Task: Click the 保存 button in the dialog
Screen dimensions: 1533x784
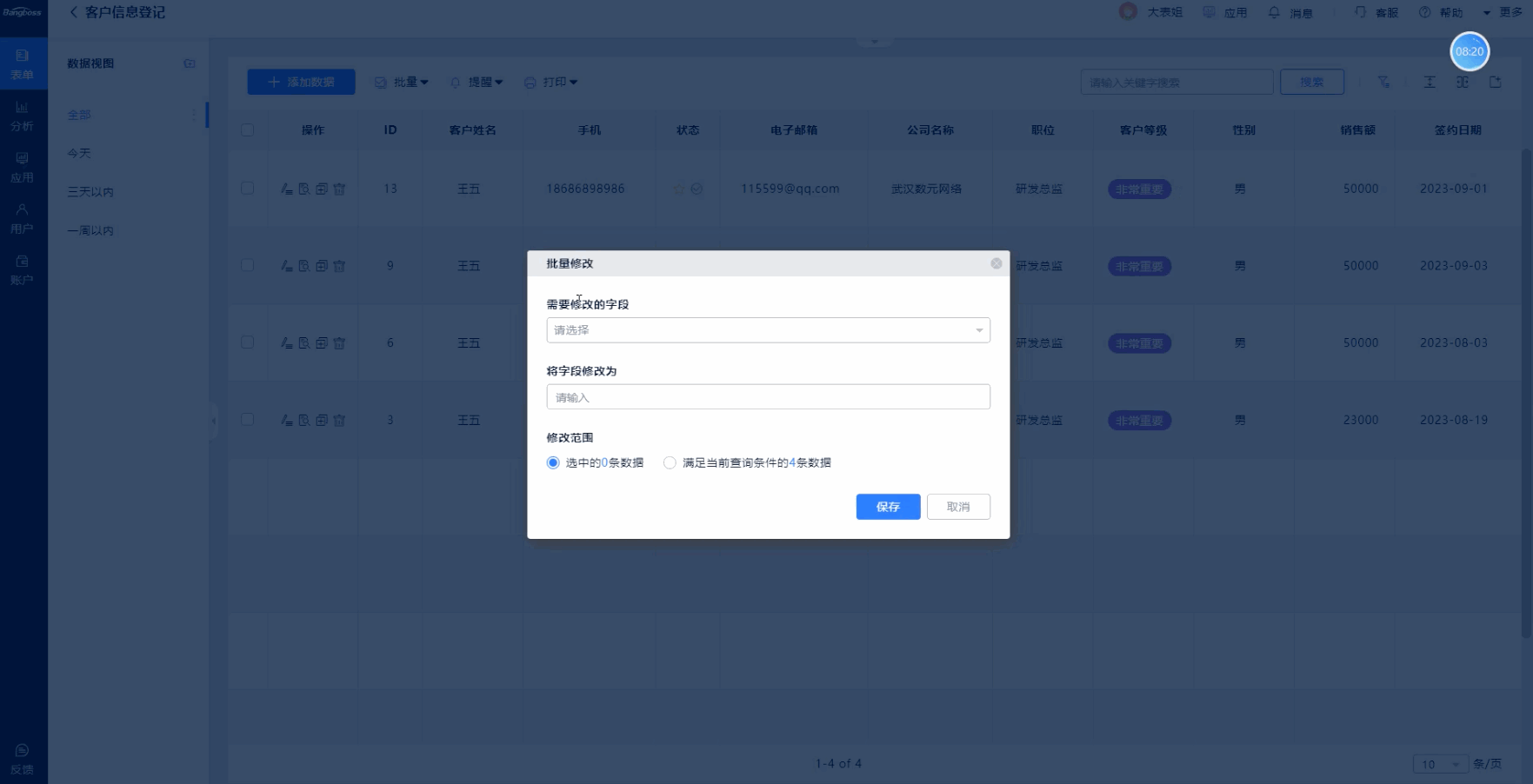Action: coord(888,507)
